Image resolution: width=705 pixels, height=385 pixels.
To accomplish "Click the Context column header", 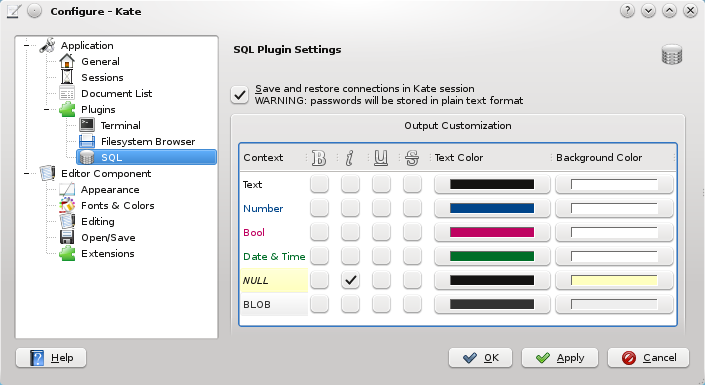I will click(x=272, y=158).
